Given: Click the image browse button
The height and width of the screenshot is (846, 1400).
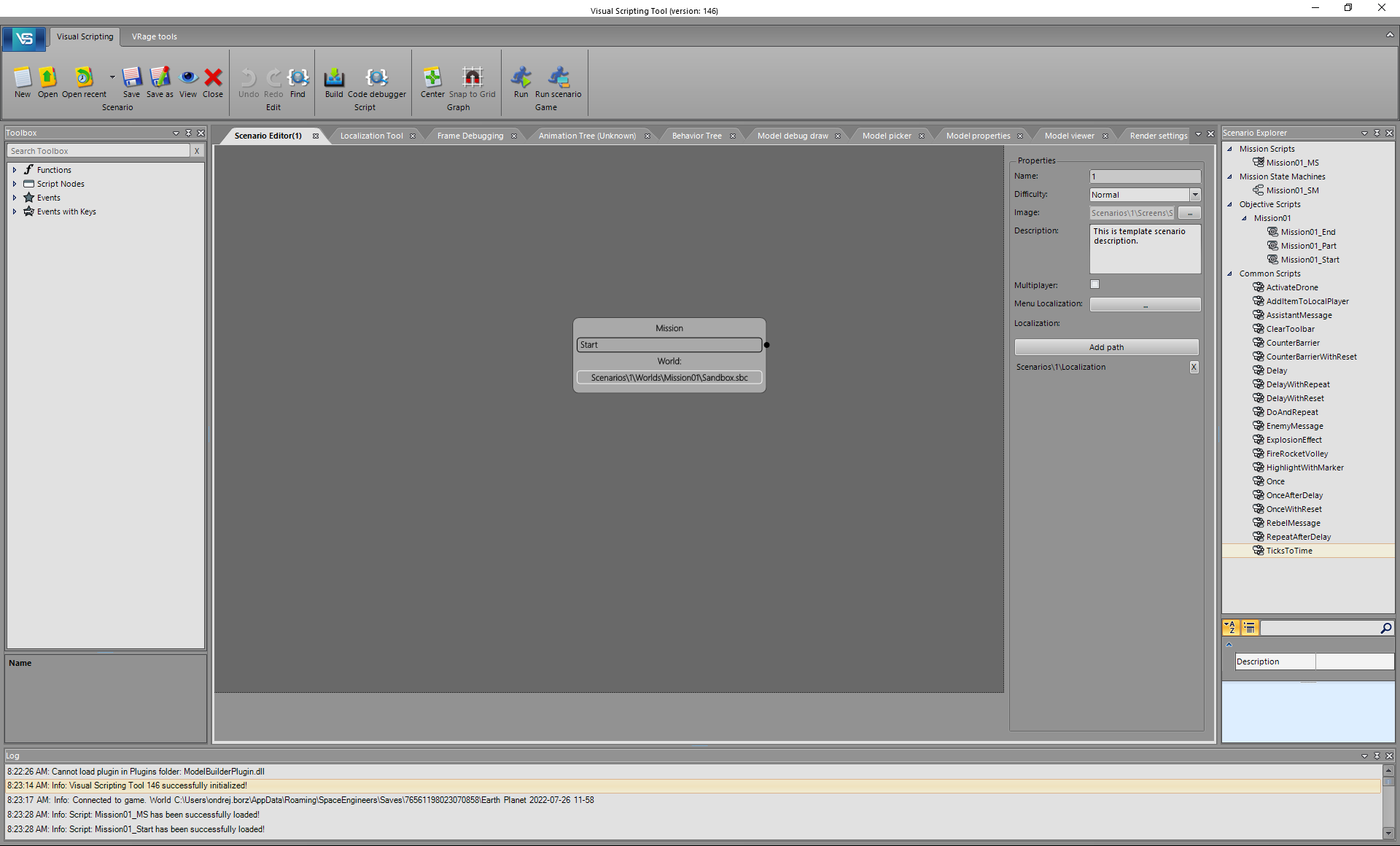Looking at the screenshot, I should [1189, 213].
